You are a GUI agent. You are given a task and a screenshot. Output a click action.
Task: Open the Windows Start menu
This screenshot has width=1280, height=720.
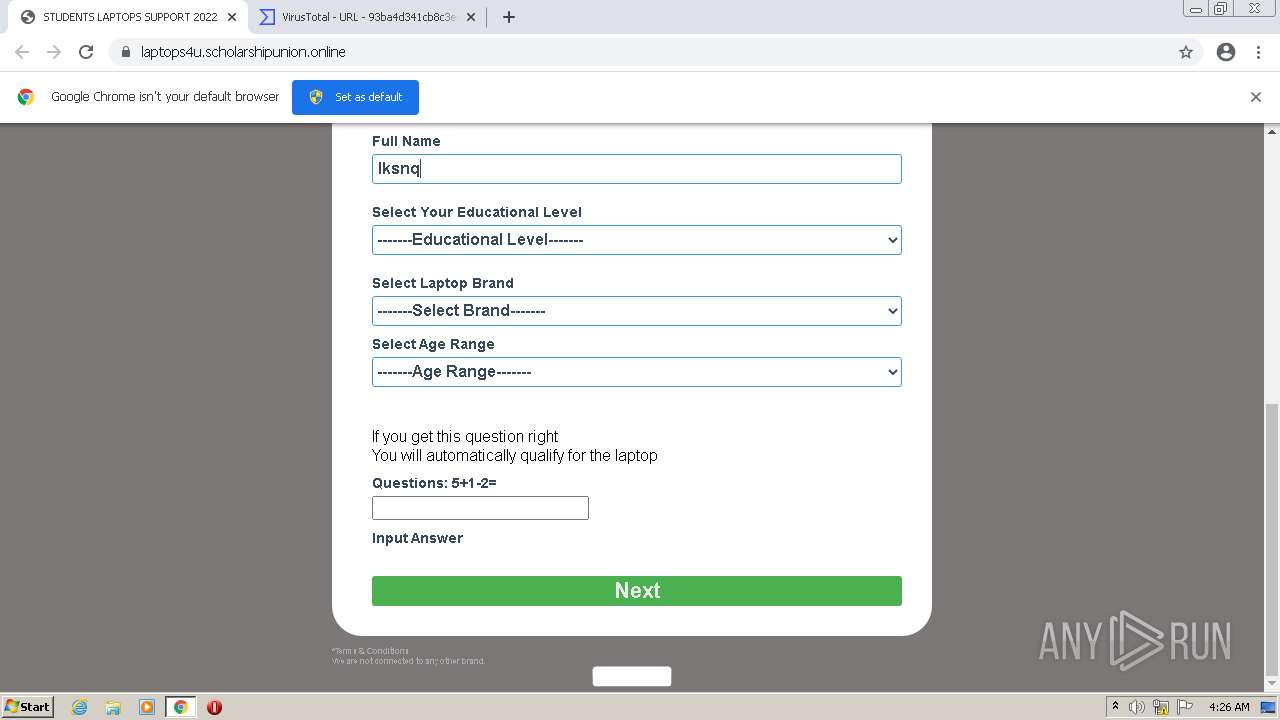point(28,707)
